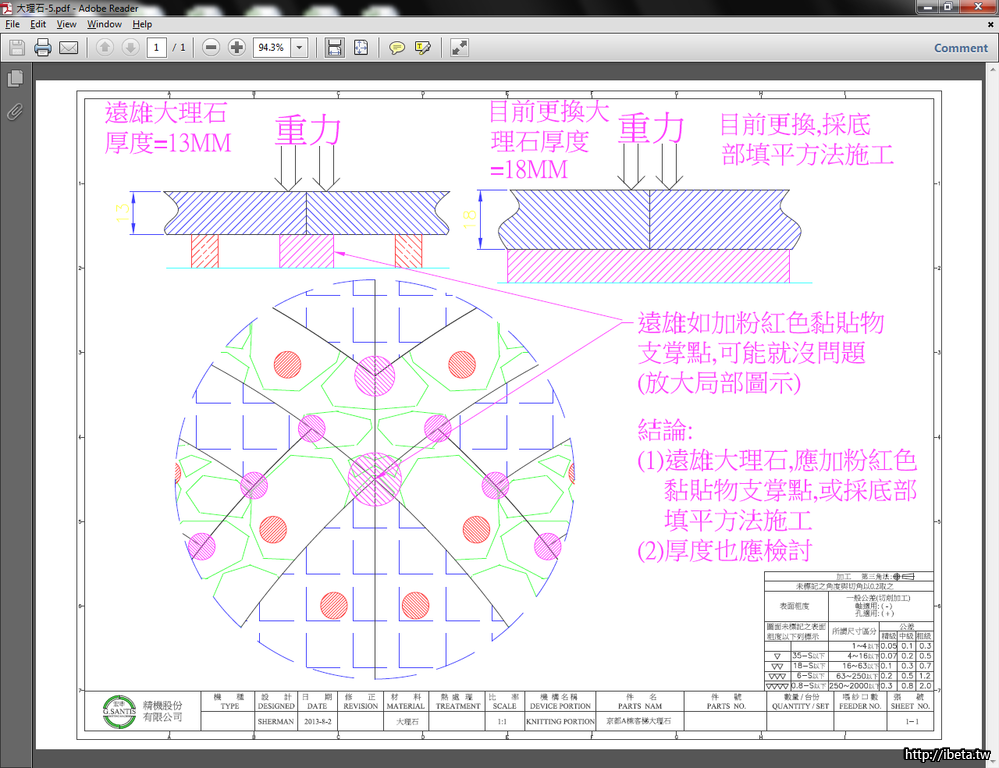The width and height of the screenshot is (999, 768).
Task: Toggle fit-to-width scrolling mode
Action: click(335, 47)
